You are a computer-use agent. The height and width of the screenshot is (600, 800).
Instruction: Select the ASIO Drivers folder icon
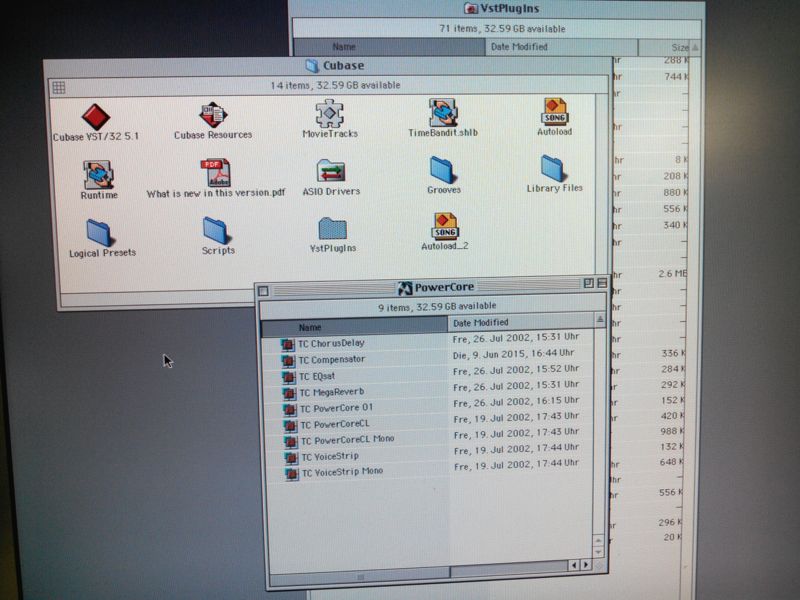pyautogui.click(x=331, y=171)
